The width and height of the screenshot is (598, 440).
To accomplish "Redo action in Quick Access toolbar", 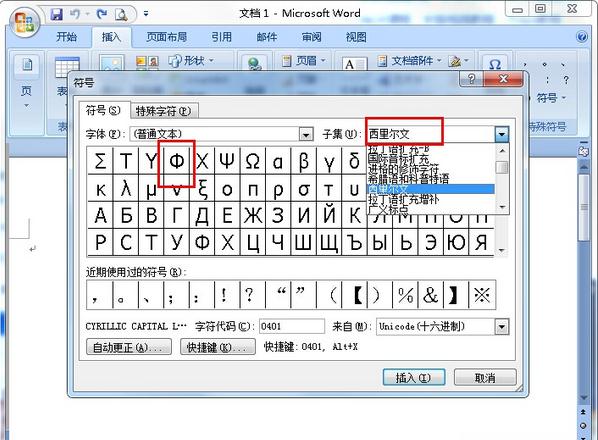I will pyautogui.click(x=101, y=14).
